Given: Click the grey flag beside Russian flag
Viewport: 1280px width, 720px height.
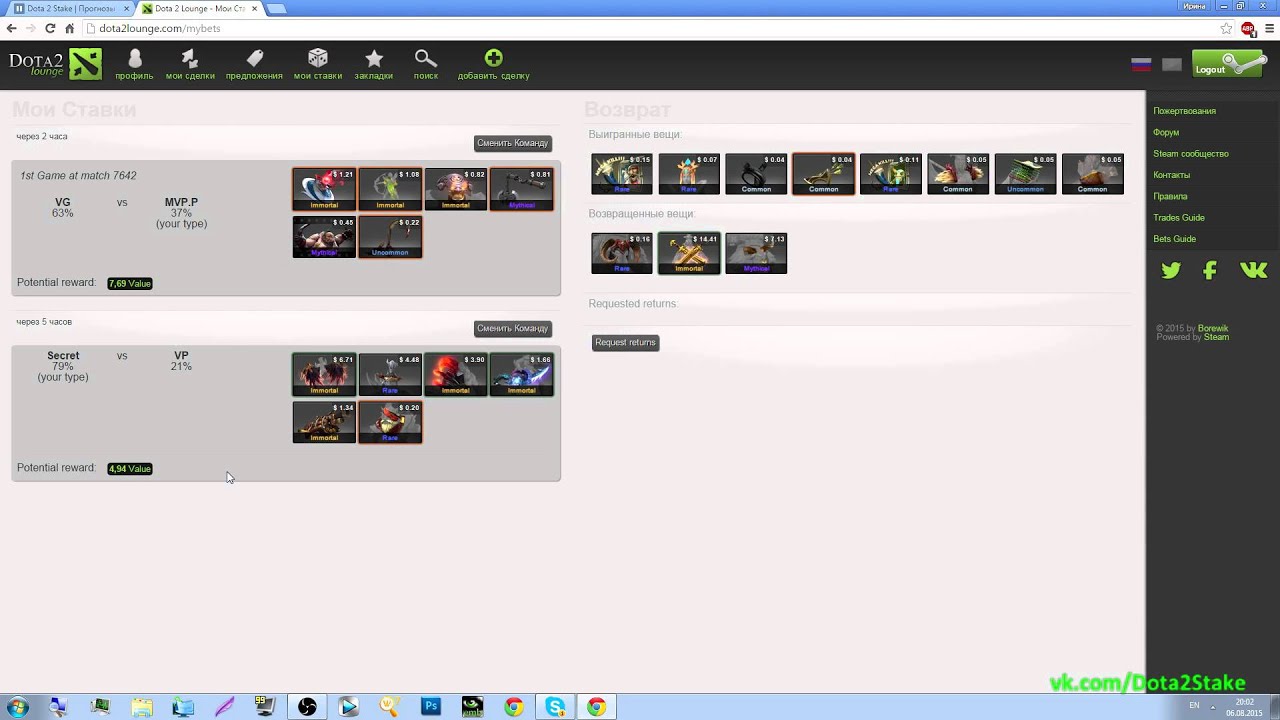Looking at the screenshot, I should point(1172,64).
